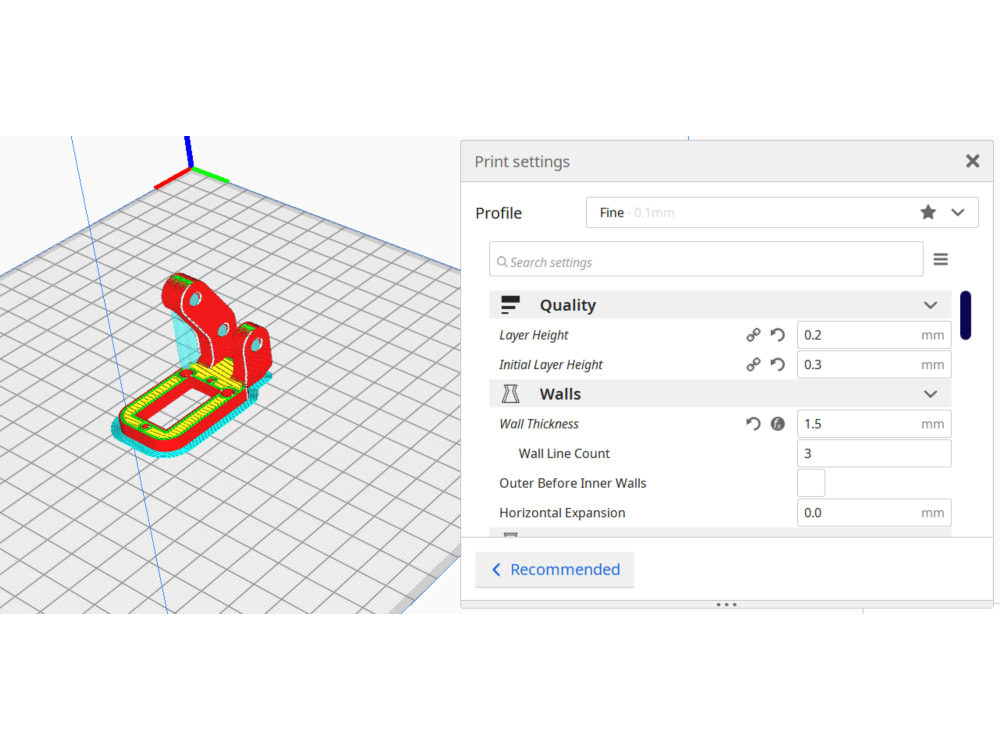Open the Profile dropdown list
Screen dimensions: 1000x750
point(957,212)
